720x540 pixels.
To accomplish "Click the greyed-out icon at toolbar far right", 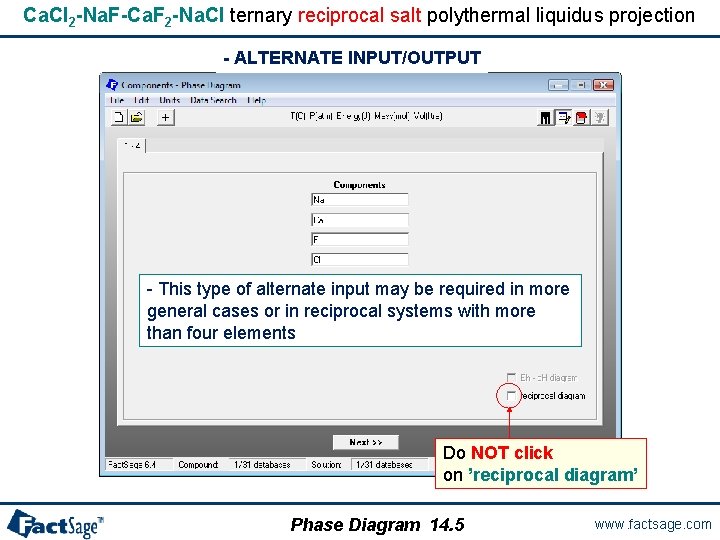I will [599, 118].
